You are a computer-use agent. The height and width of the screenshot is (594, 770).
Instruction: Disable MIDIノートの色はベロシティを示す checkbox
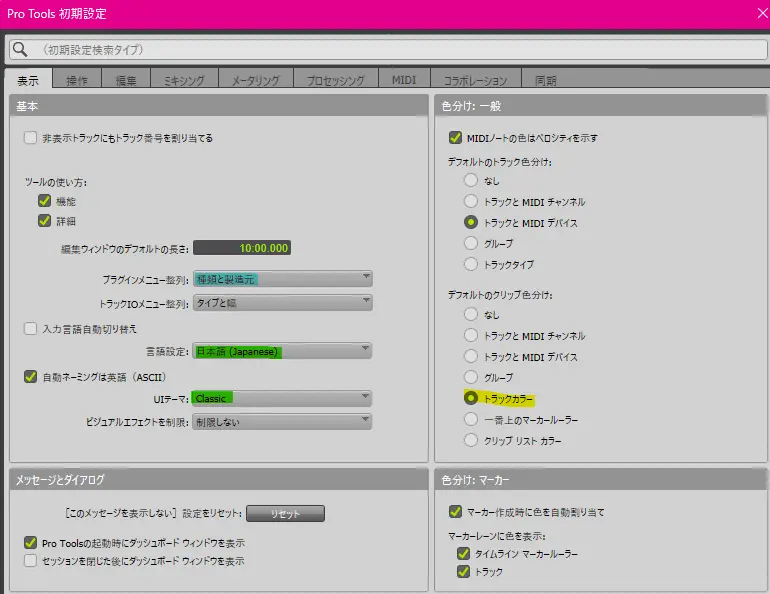point(456,138)
